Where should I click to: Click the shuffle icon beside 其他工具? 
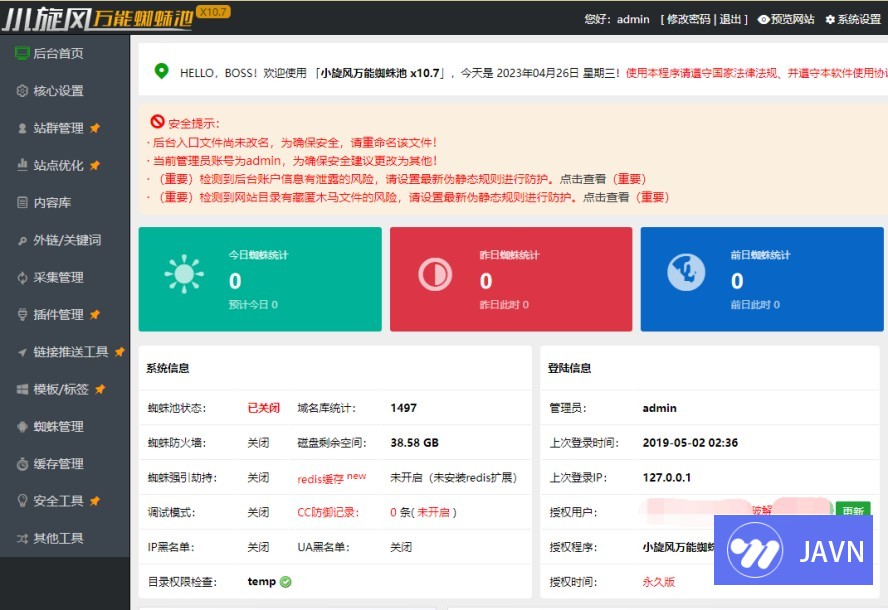click(x=22, y=538)
